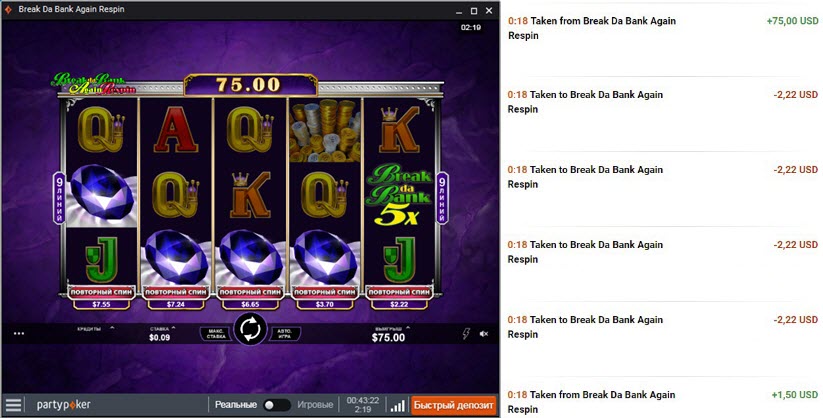
Task: Click the left 9 lines indicator
Action: [59, 198]
